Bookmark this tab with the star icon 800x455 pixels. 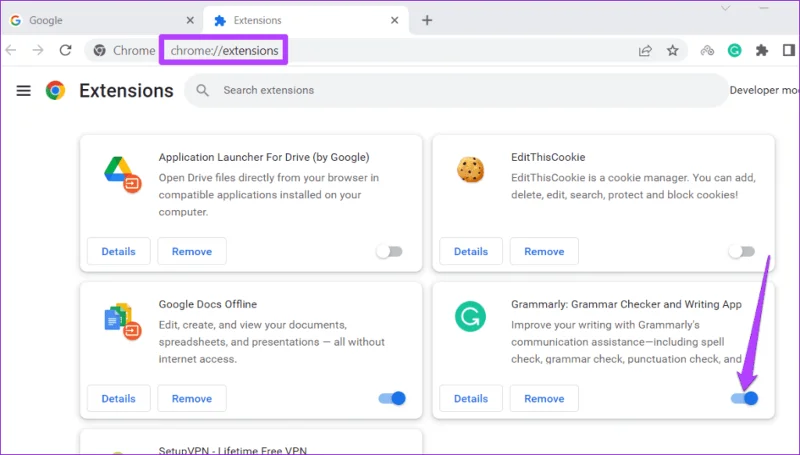coord(672,50)
